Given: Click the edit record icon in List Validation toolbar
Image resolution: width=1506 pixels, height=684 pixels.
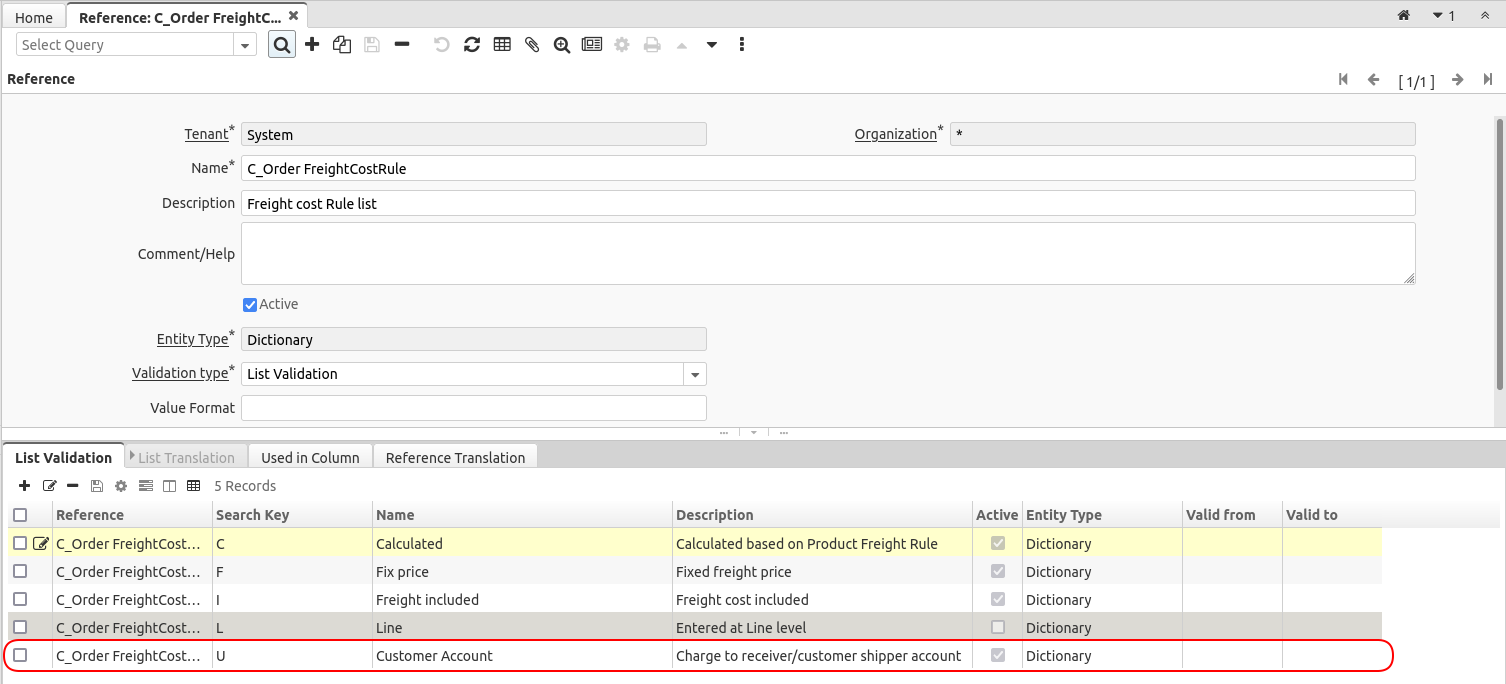Looking at the screenshot, I should (49, 486).
